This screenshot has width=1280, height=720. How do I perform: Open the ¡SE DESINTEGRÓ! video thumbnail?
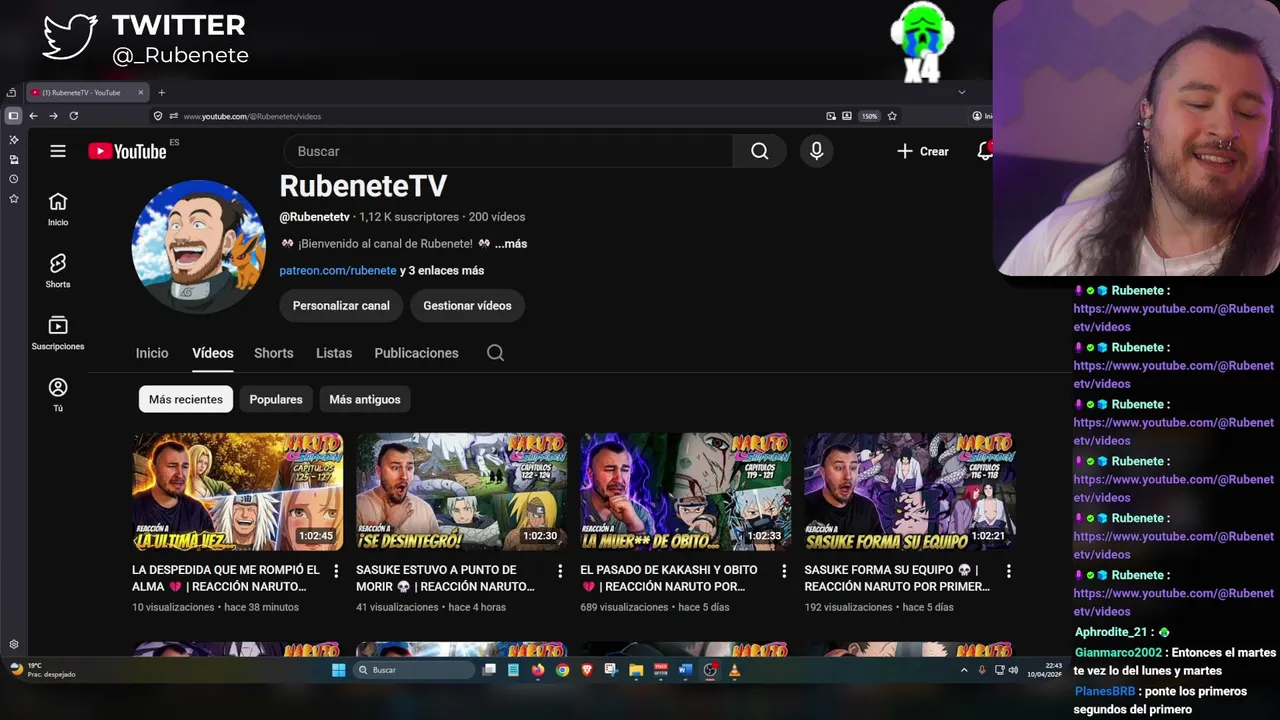click(461, 491)
